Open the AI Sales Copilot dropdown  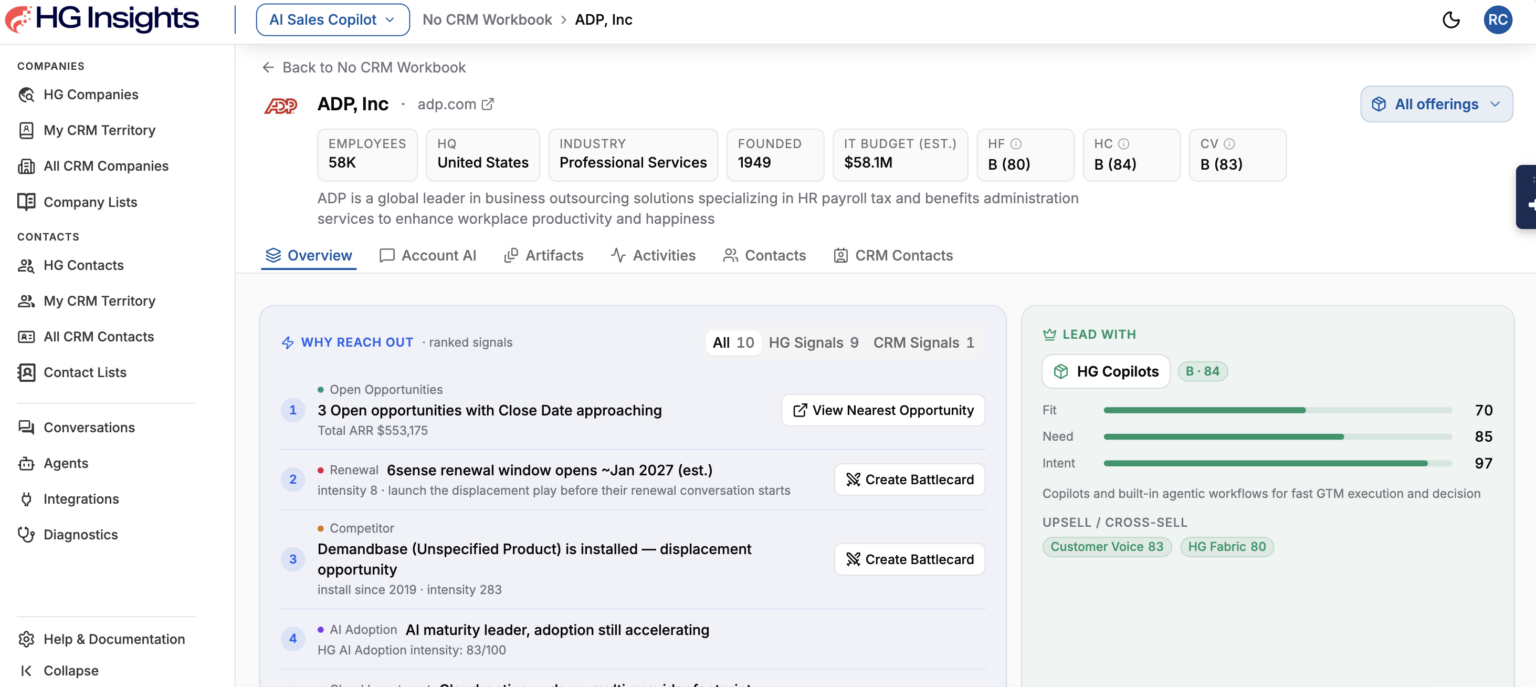(333, 19)
